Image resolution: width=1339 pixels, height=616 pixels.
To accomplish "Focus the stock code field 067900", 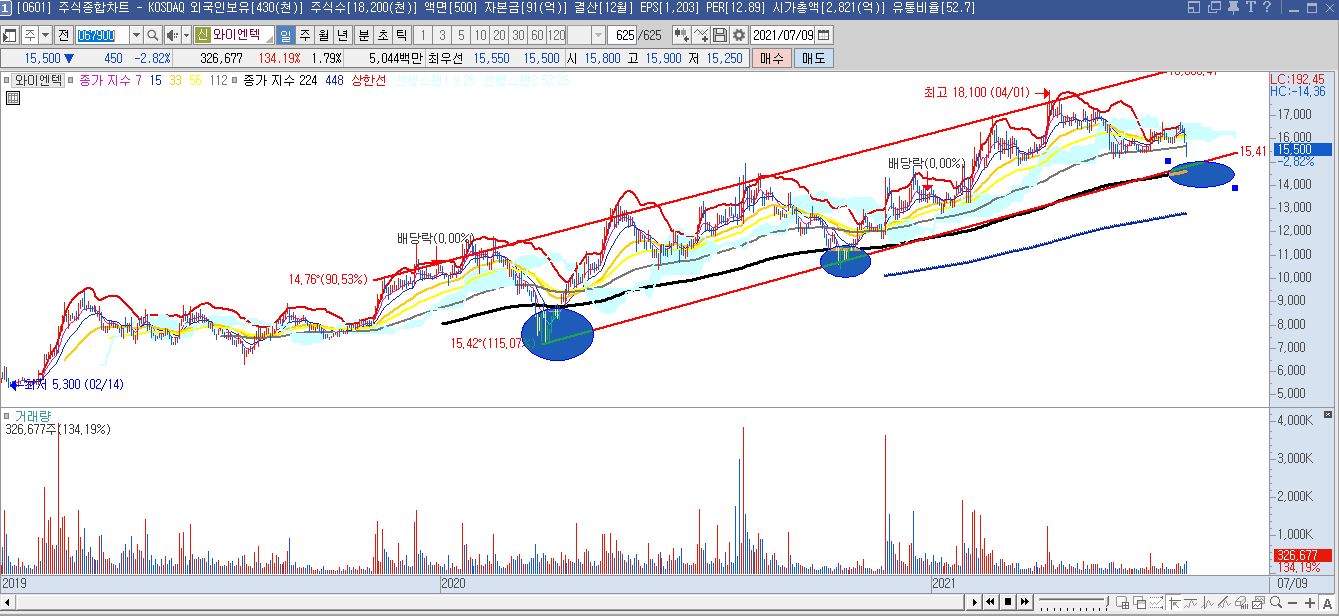I will [103, 35].
